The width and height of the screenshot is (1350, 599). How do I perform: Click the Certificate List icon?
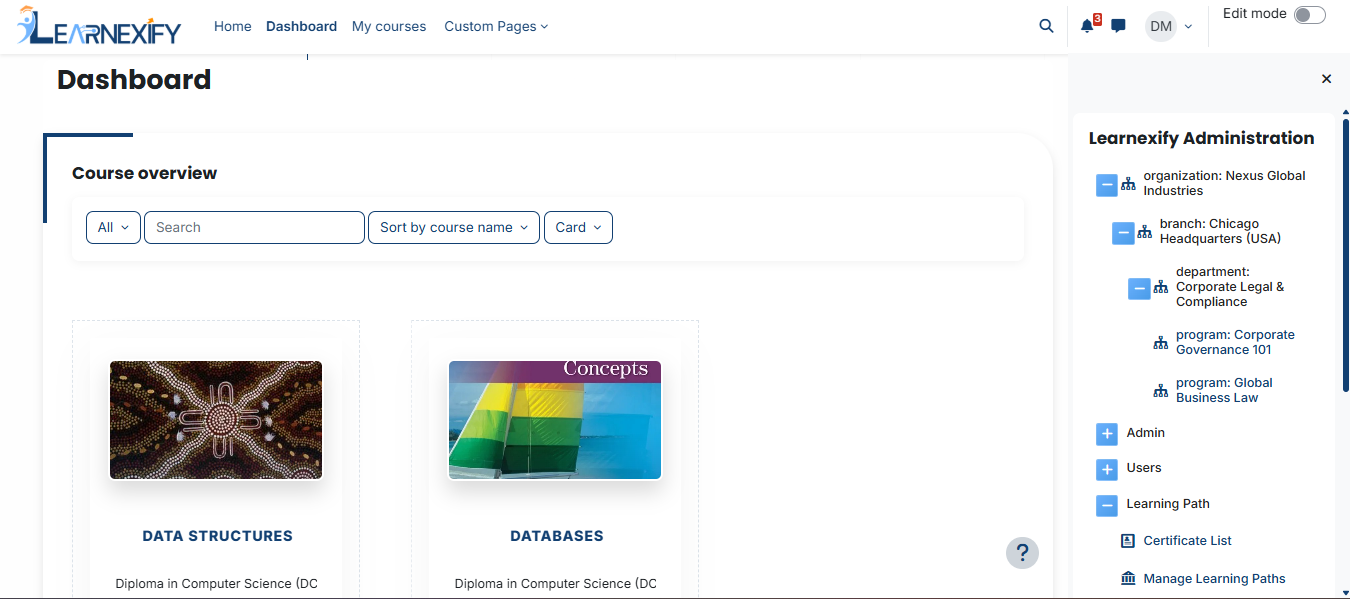click(x=1128, y=541)
